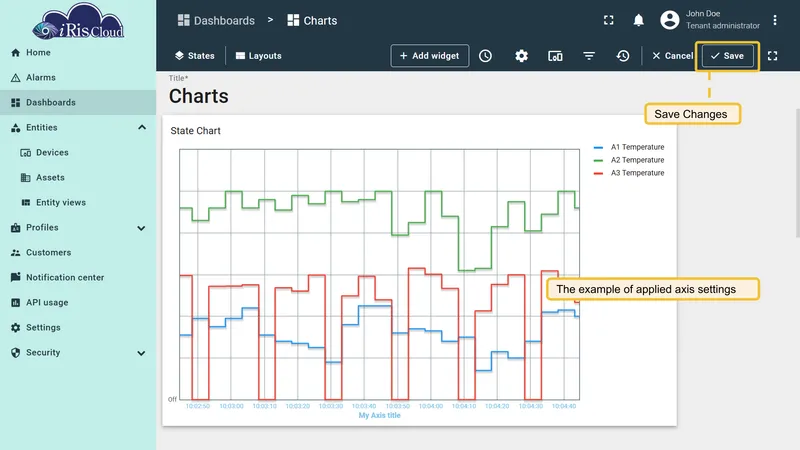Expand the Profiles section chevron
The width and height of the screenshot is (800, 450).
pos(141,228)
